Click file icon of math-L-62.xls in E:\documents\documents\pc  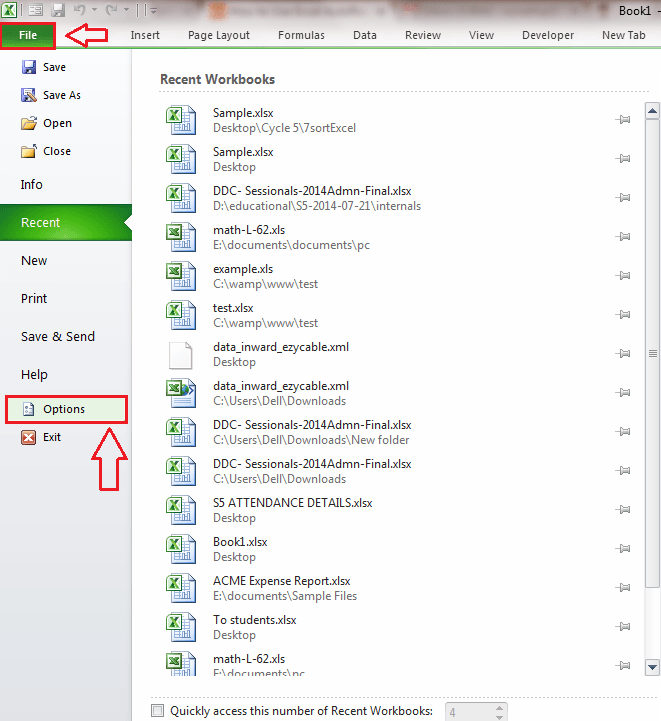point(181,237)
